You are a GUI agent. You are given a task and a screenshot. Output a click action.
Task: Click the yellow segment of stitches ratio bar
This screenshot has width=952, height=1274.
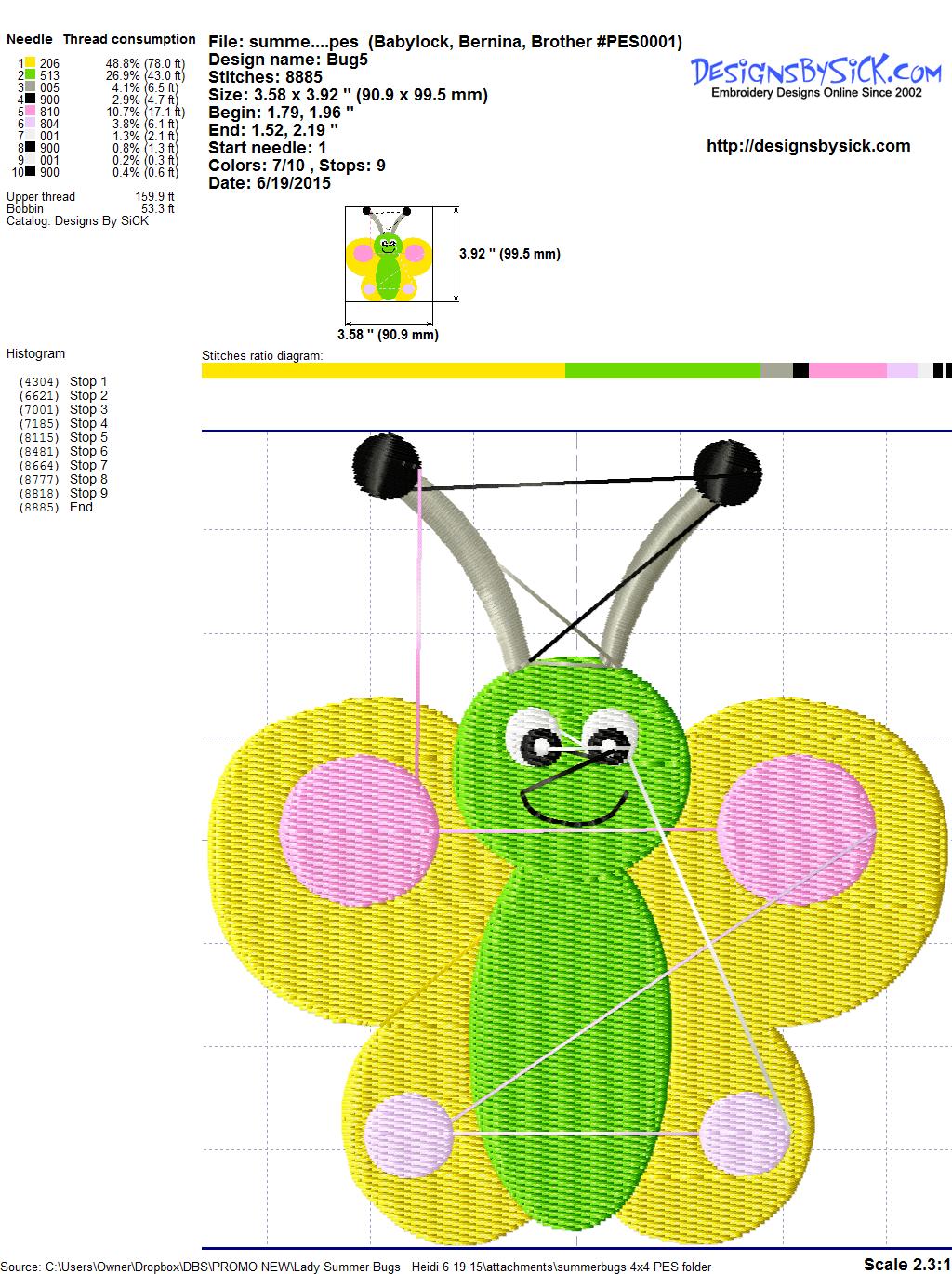coord(383,371)
